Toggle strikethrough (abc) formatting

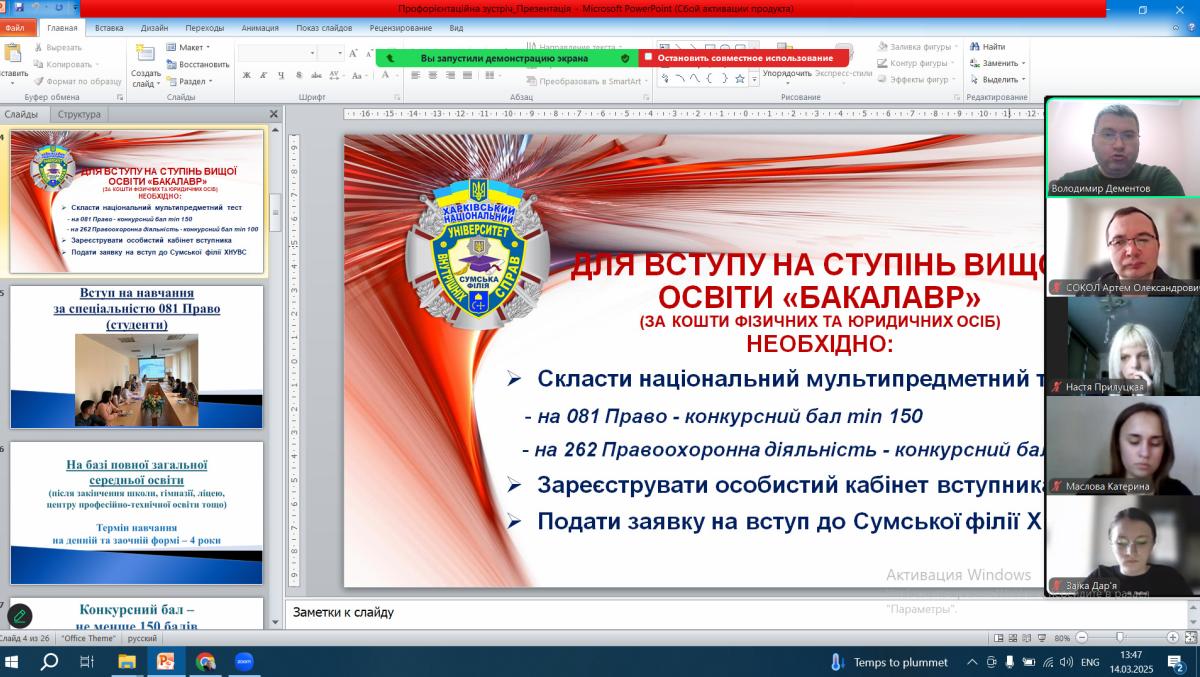(318, 75)
